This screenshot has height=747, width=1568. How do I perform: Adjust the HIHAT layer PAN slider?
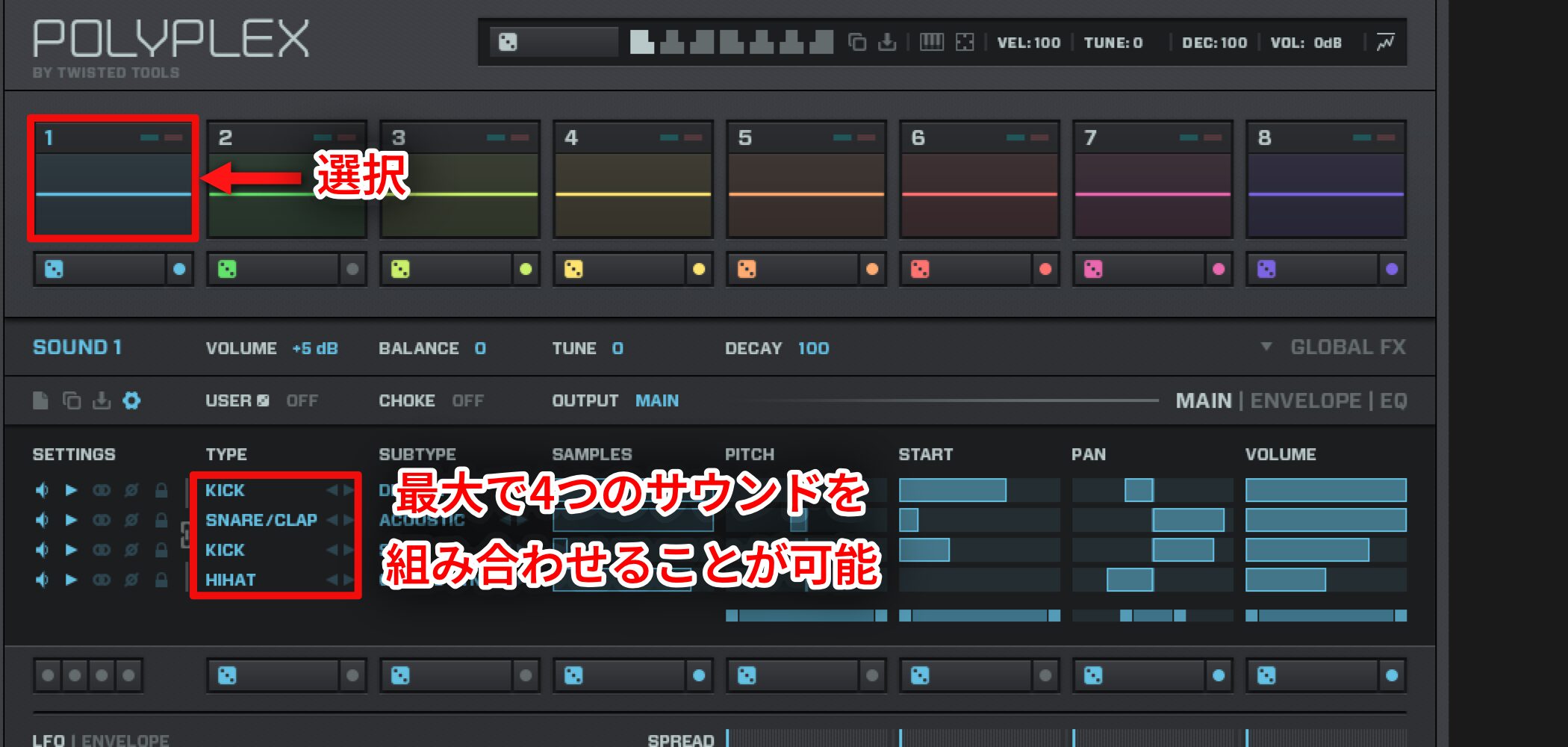pos(1152,580)
